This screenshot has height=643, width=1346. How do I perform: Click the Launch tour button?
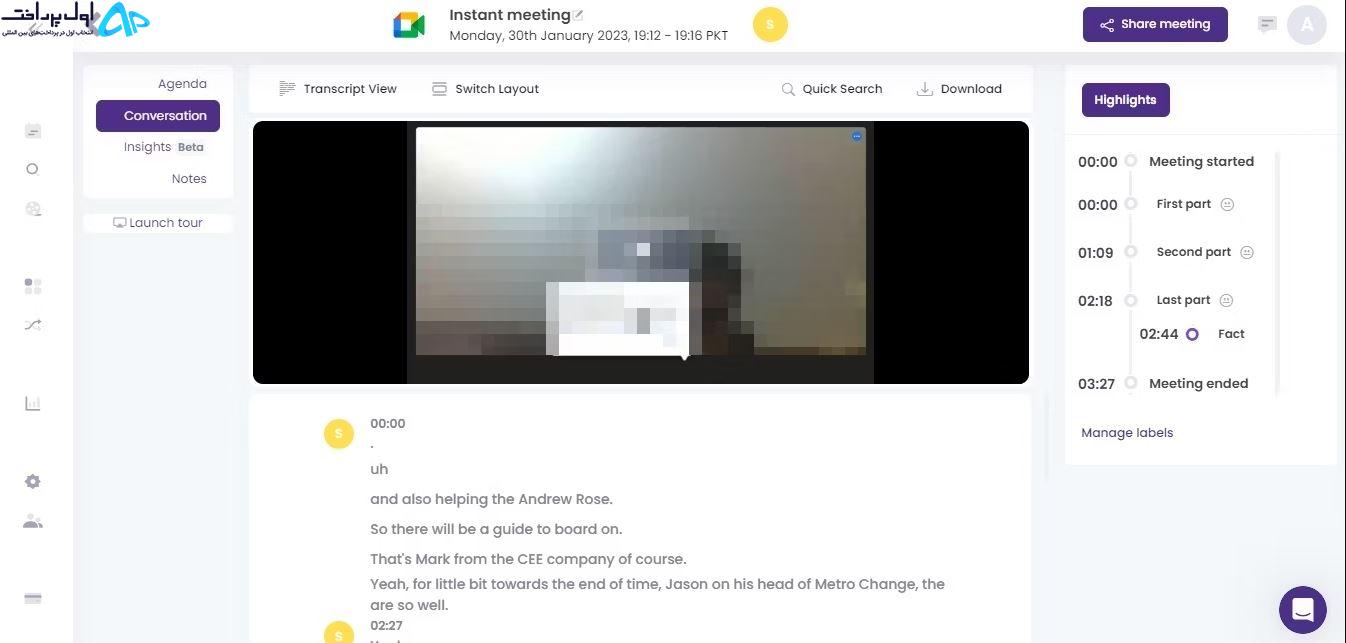(x=158, y=223)
